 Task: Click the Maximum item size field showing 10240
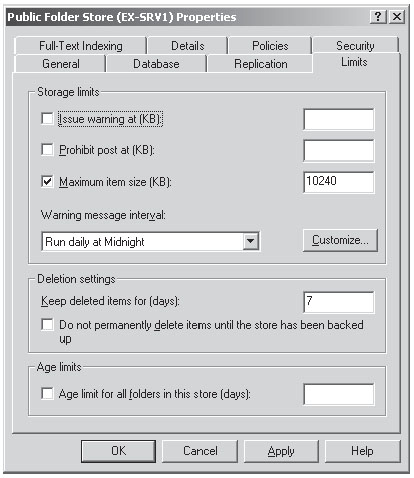[x=339, y=182]
